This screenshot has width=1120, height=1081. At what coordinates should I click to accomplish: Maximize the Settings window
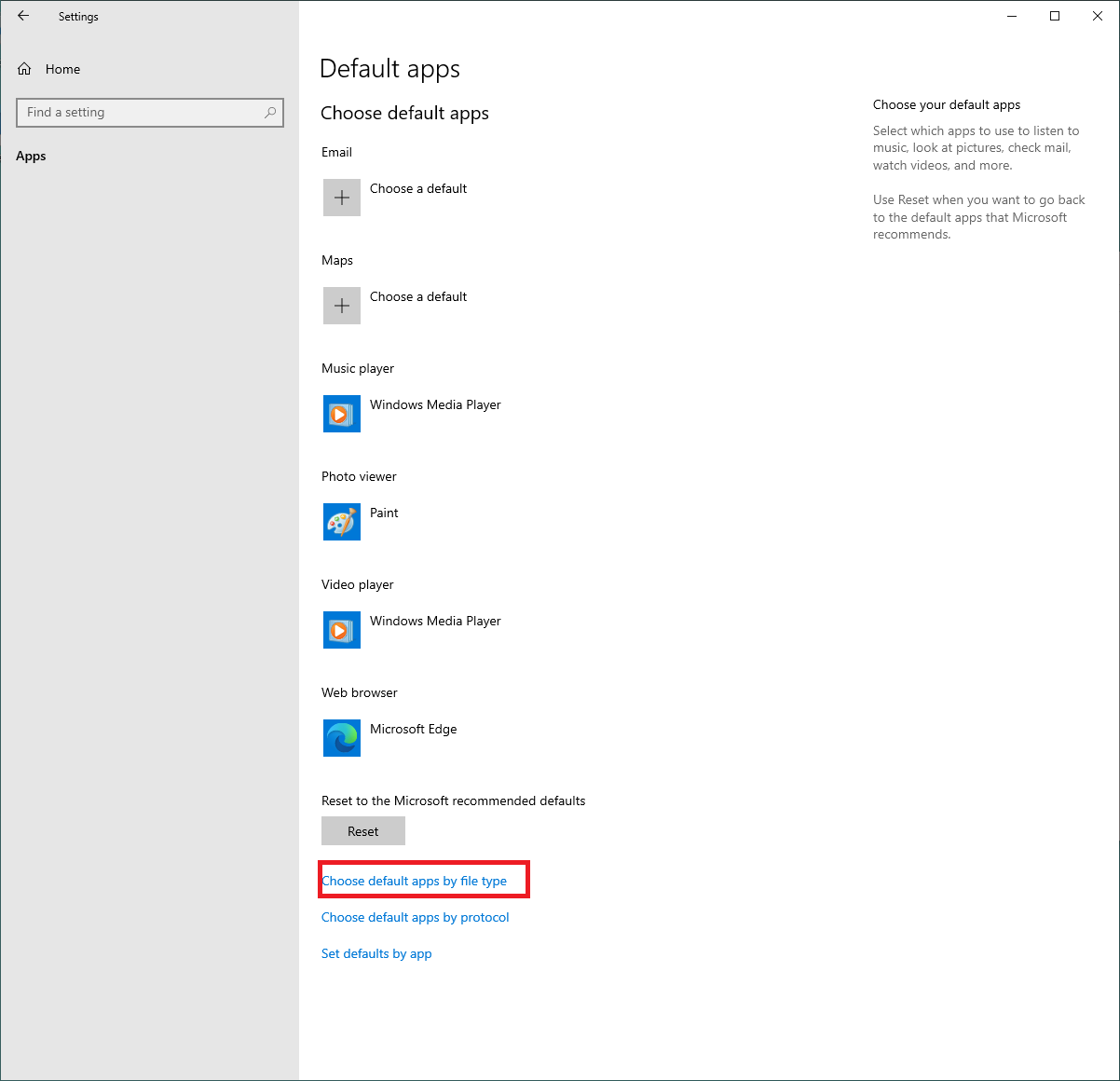pos(1055,16)
